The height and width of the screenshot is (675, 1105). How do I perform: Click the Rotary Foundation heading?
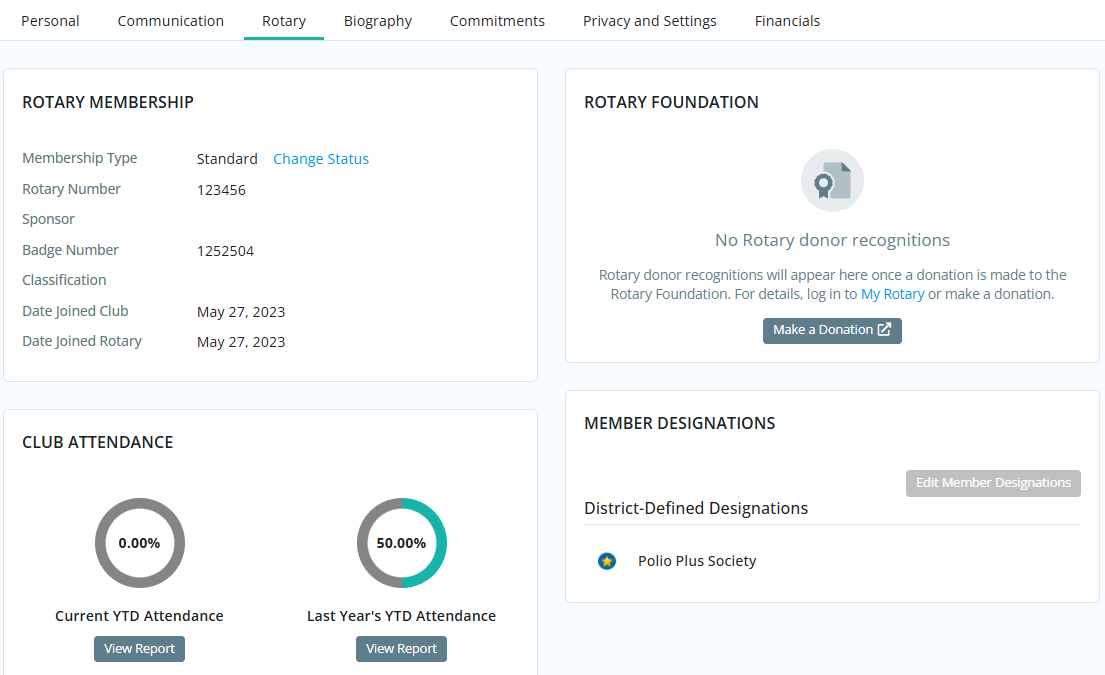coord(672,102)
